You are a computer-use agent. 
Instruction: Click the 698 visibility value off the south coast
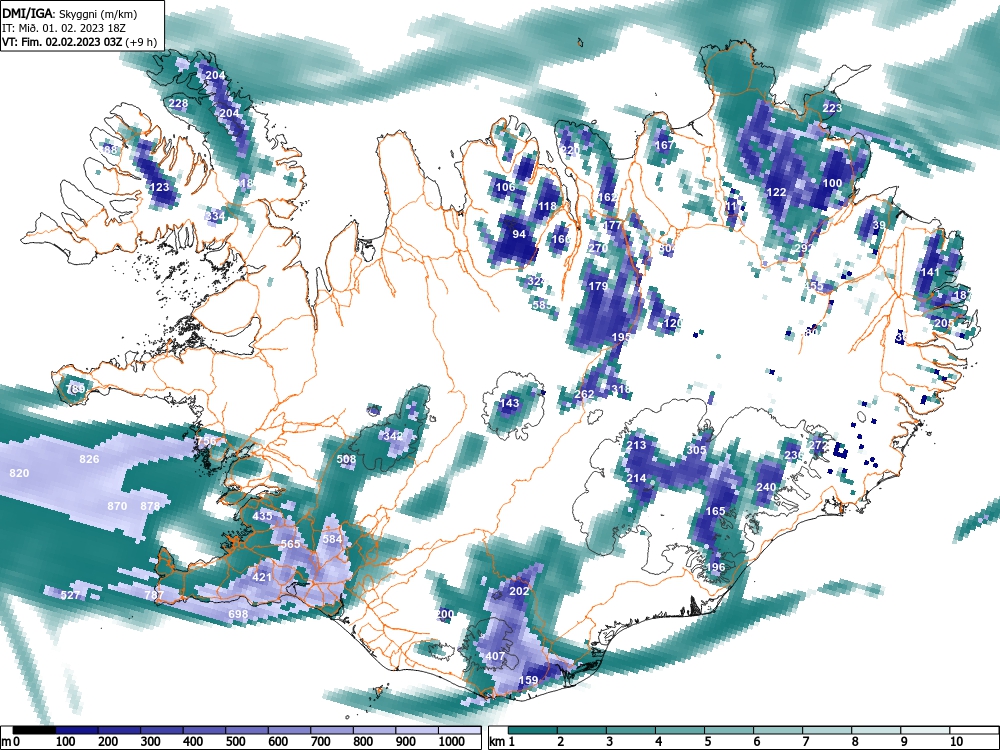point(238,614)
